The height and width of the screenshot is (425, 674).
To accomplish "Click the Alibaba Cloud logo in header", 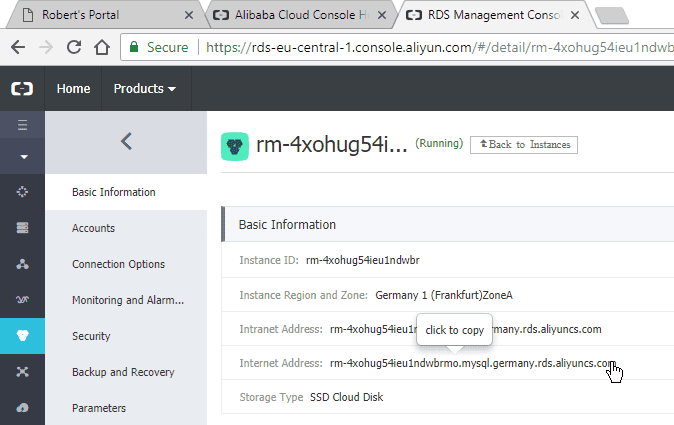I will coord(22,89).
